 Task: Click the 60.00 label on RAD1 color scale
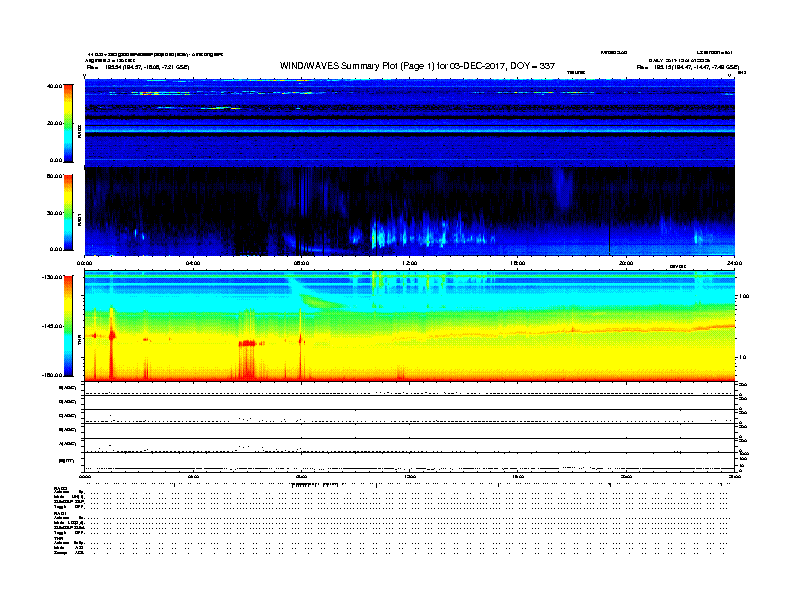(x=54, y=176)
